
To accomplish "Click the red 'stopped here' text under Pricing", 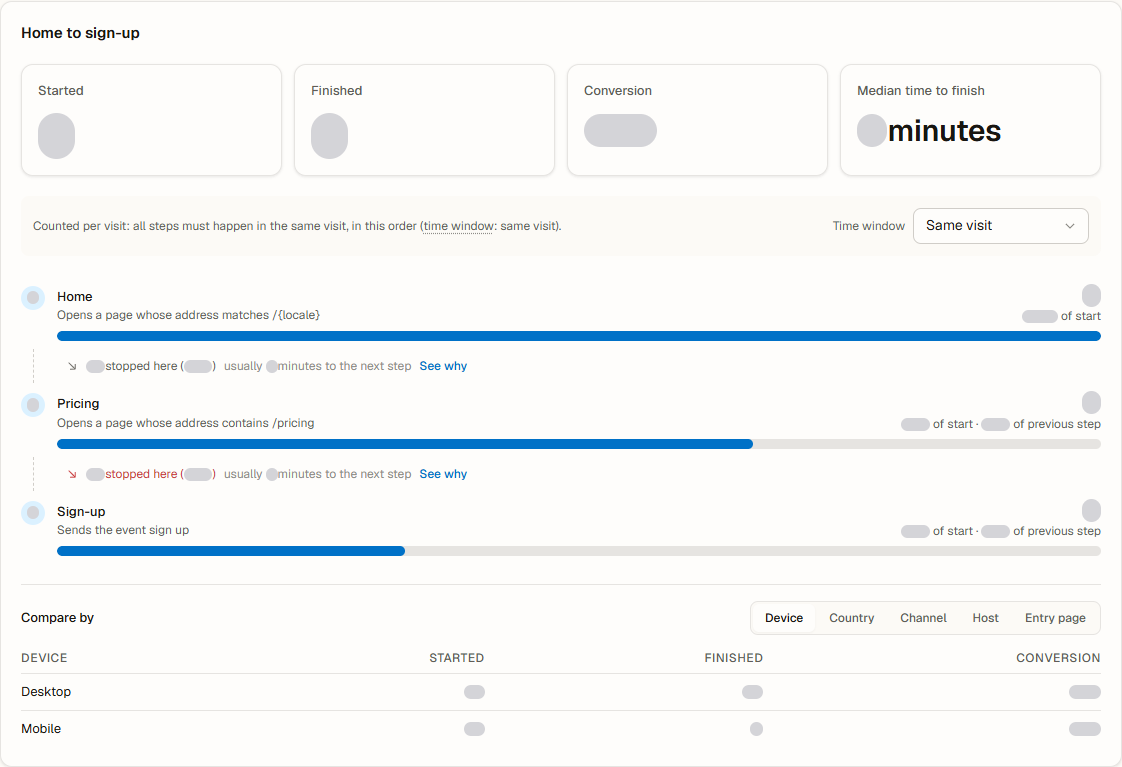I will click(141, 474).
